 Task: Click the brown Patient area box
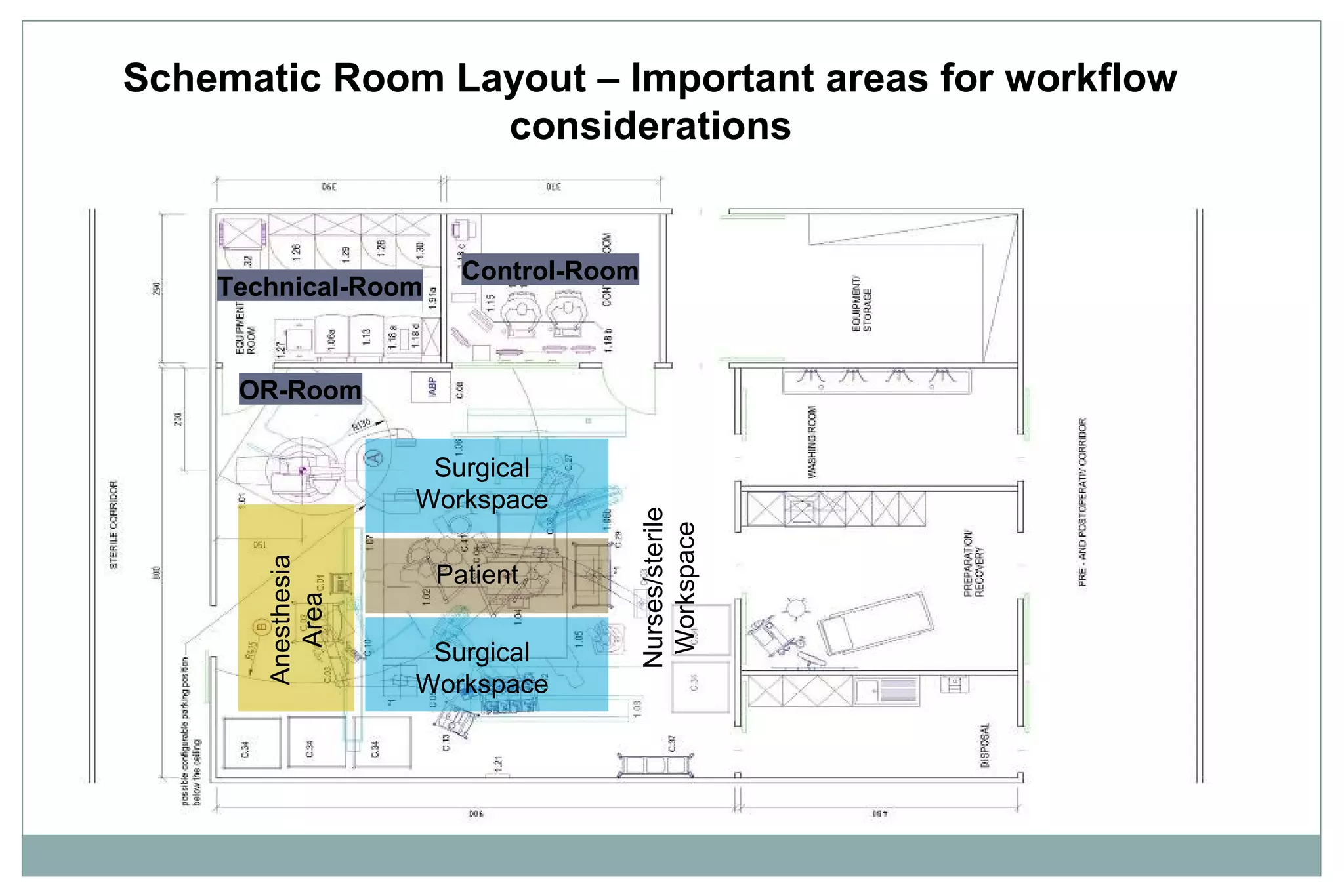[486, 575]
